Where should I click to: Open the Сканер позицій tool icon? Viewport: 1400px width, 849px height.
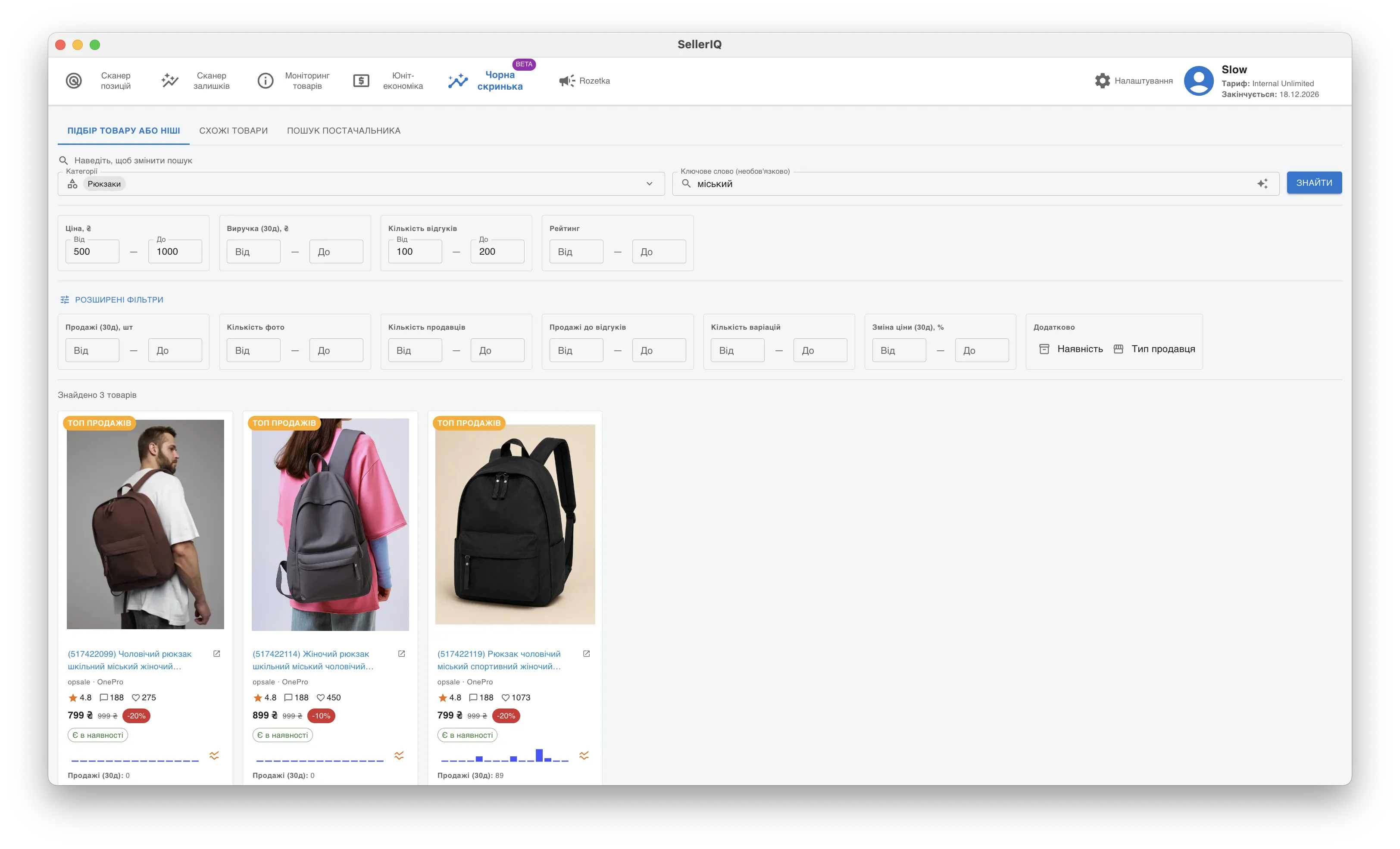click(74, 81)
